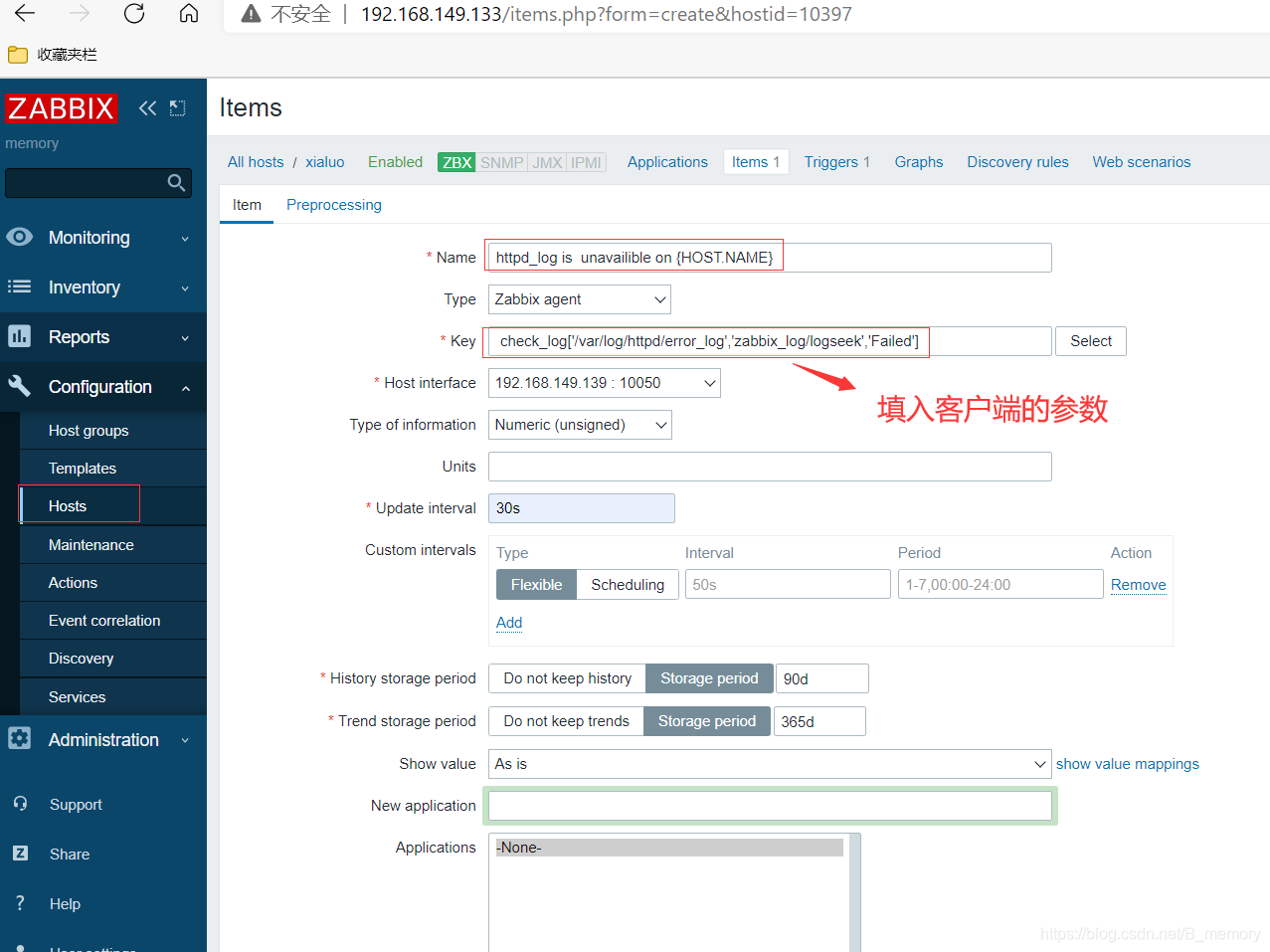The height and width of the screenshot is (952, 1270).
Task: Expand the Administration menu chevron
Action: tap(185, 740)
